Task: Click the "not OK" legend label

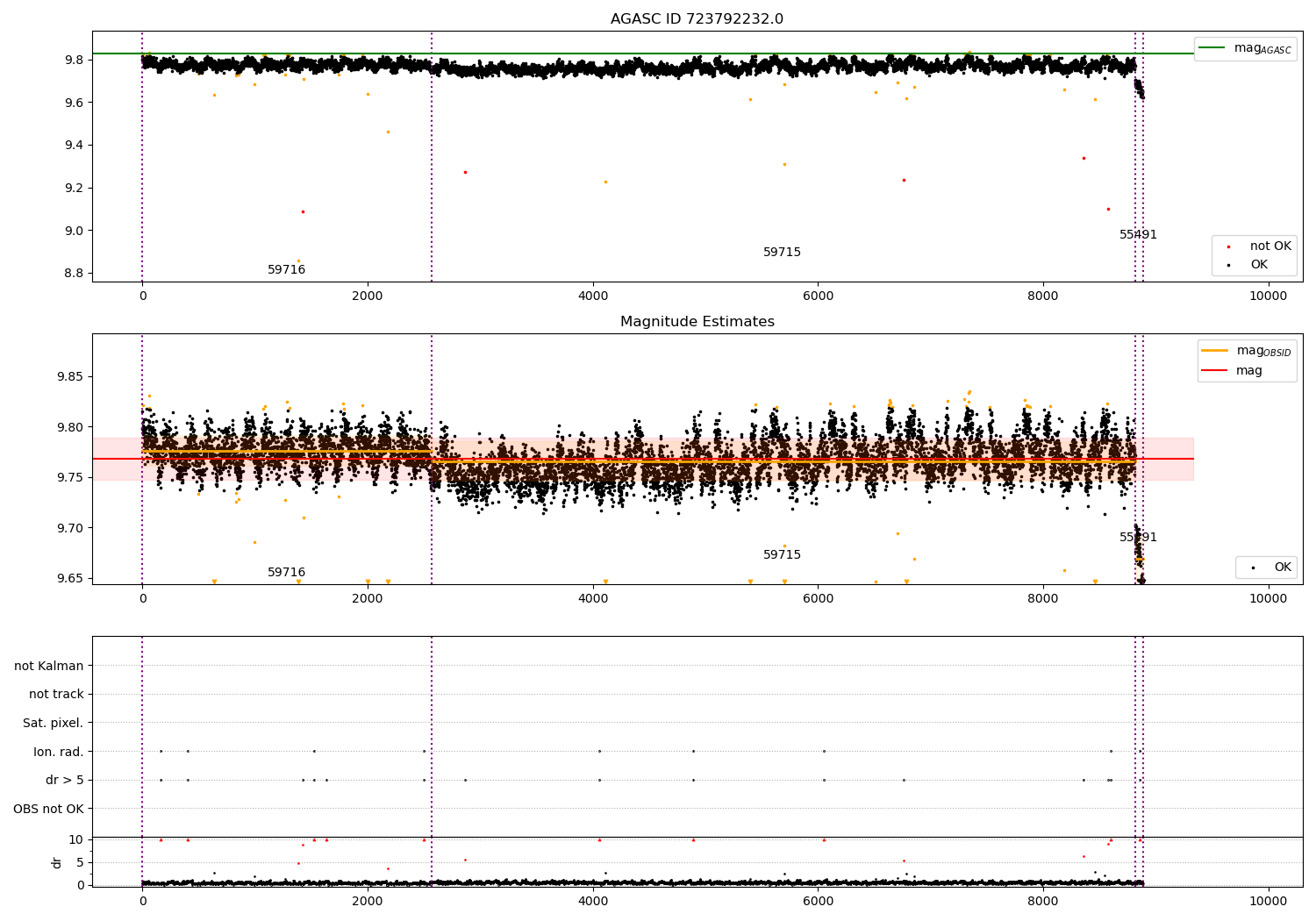Action: click(1270, 246)
